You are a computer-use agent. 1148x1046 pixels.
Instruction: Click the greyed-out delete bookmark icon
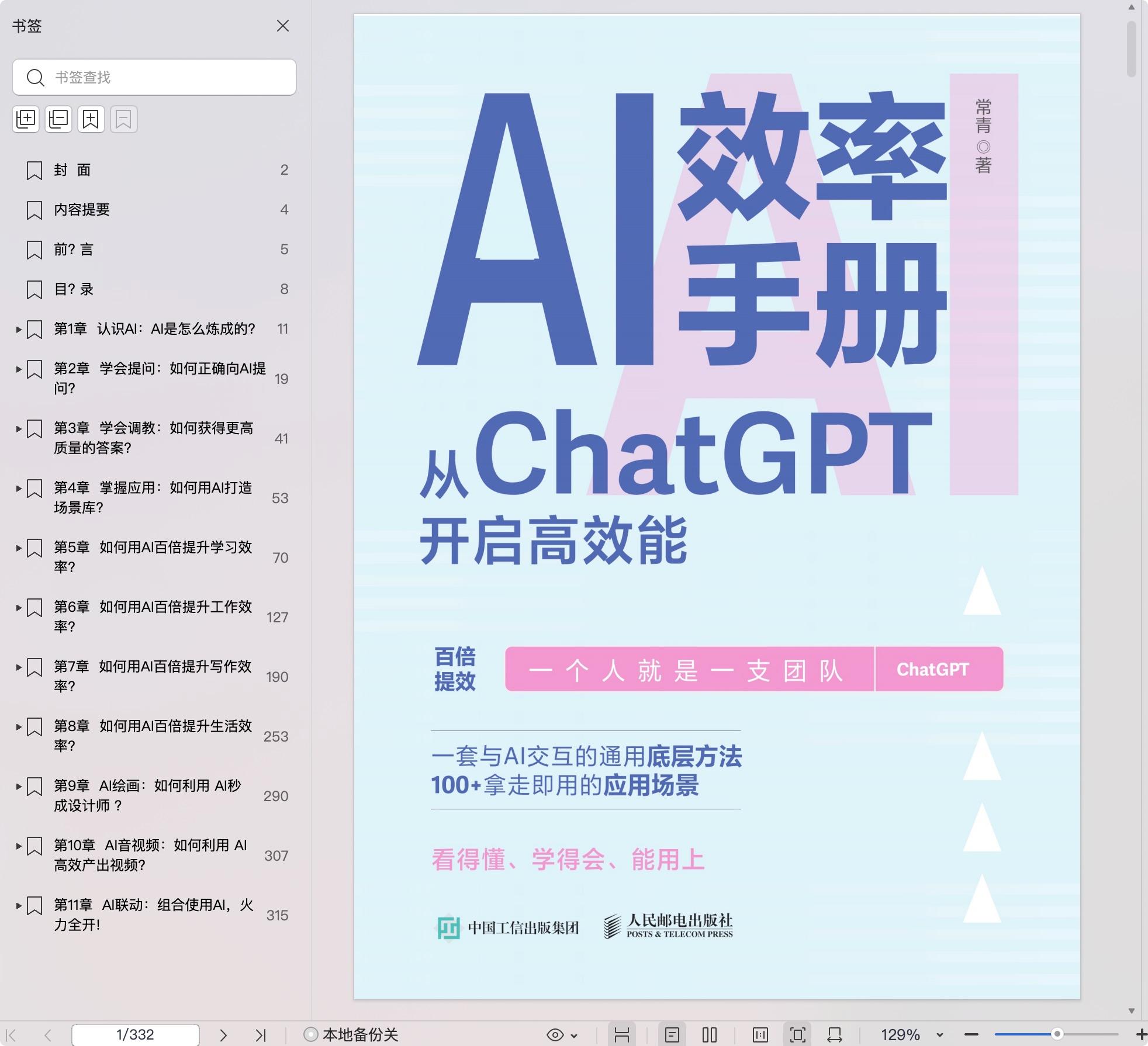[123, 119]
